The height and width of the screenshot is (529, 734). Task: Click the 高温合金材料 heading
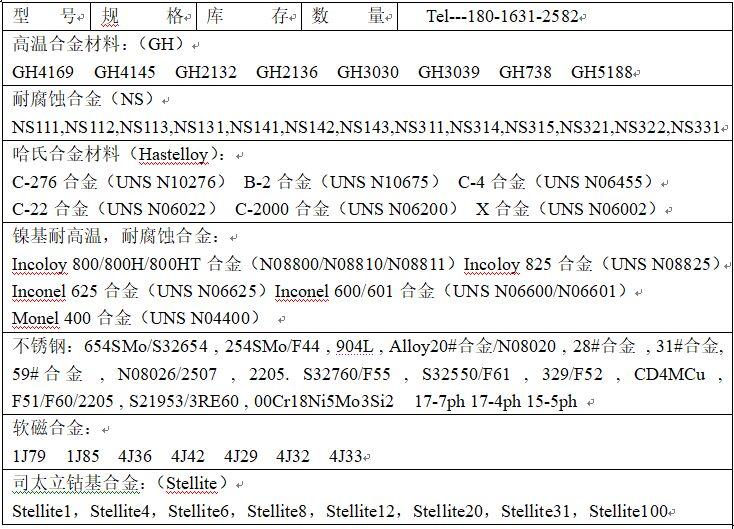(x=66, y=44)
